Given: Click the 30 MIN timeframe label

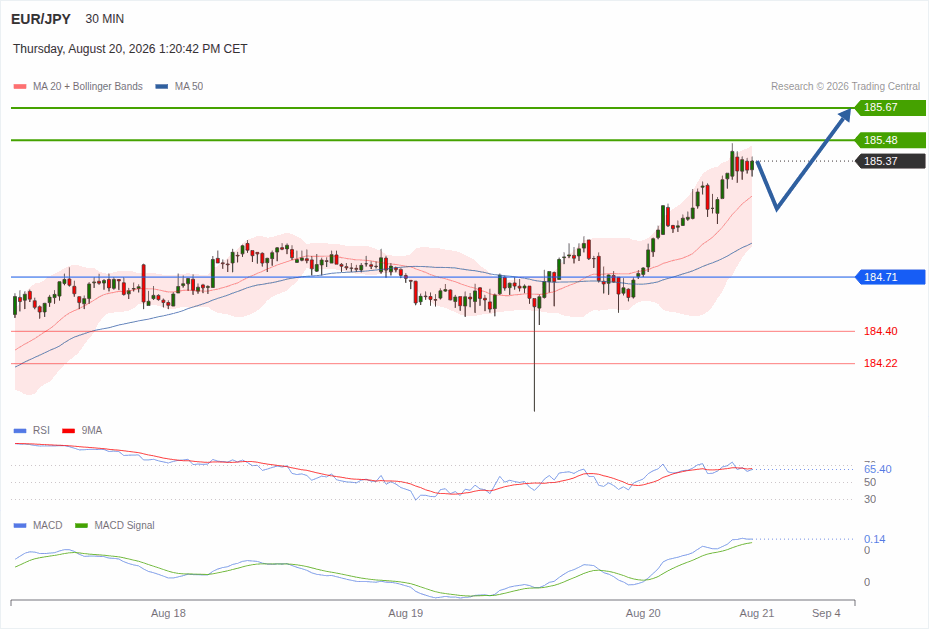Looking at the screenshot, I should [x=104, y=19].
